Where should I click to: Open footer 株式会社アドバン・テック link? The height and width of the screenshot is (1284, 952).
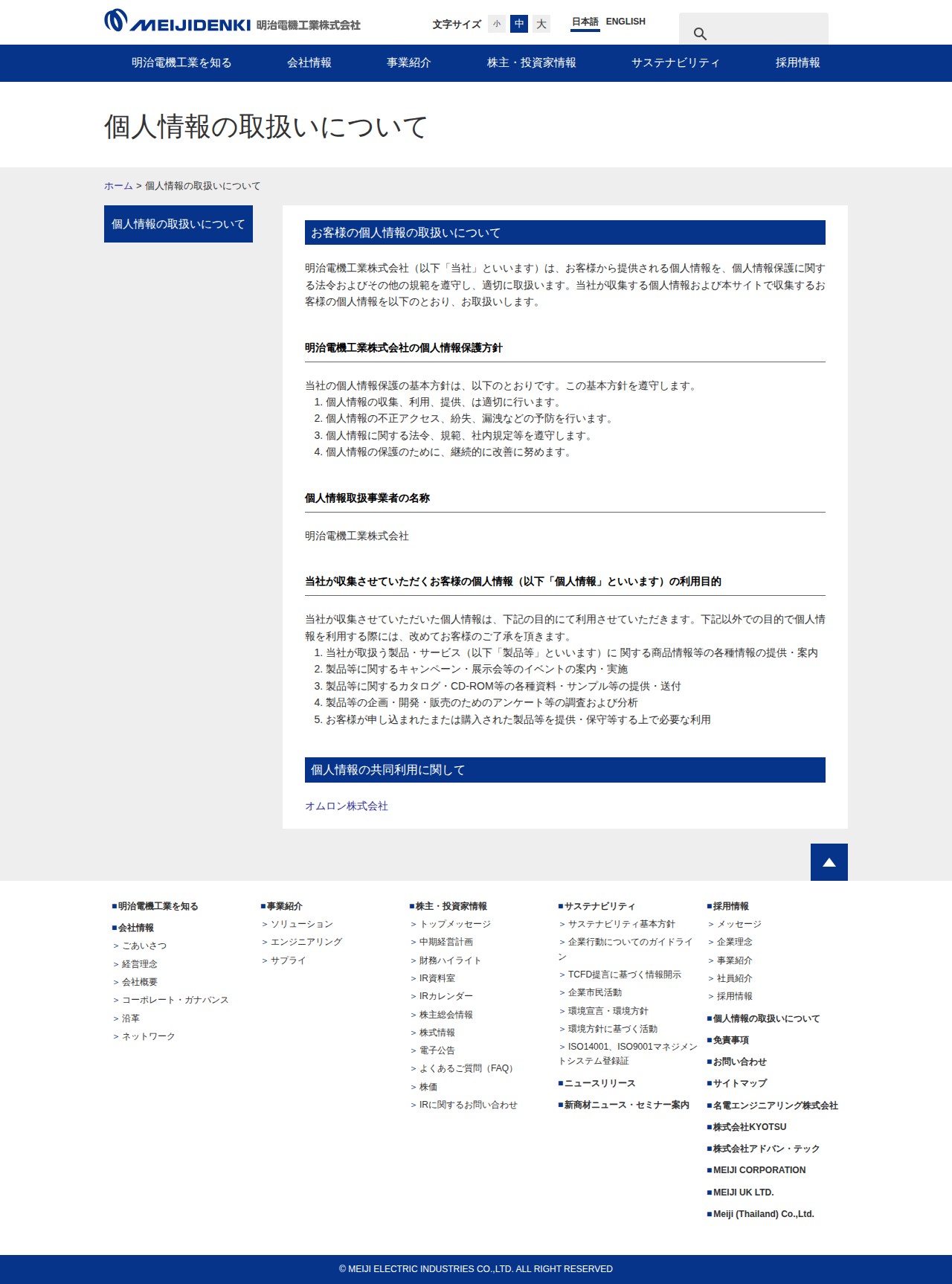(766, 1149)
